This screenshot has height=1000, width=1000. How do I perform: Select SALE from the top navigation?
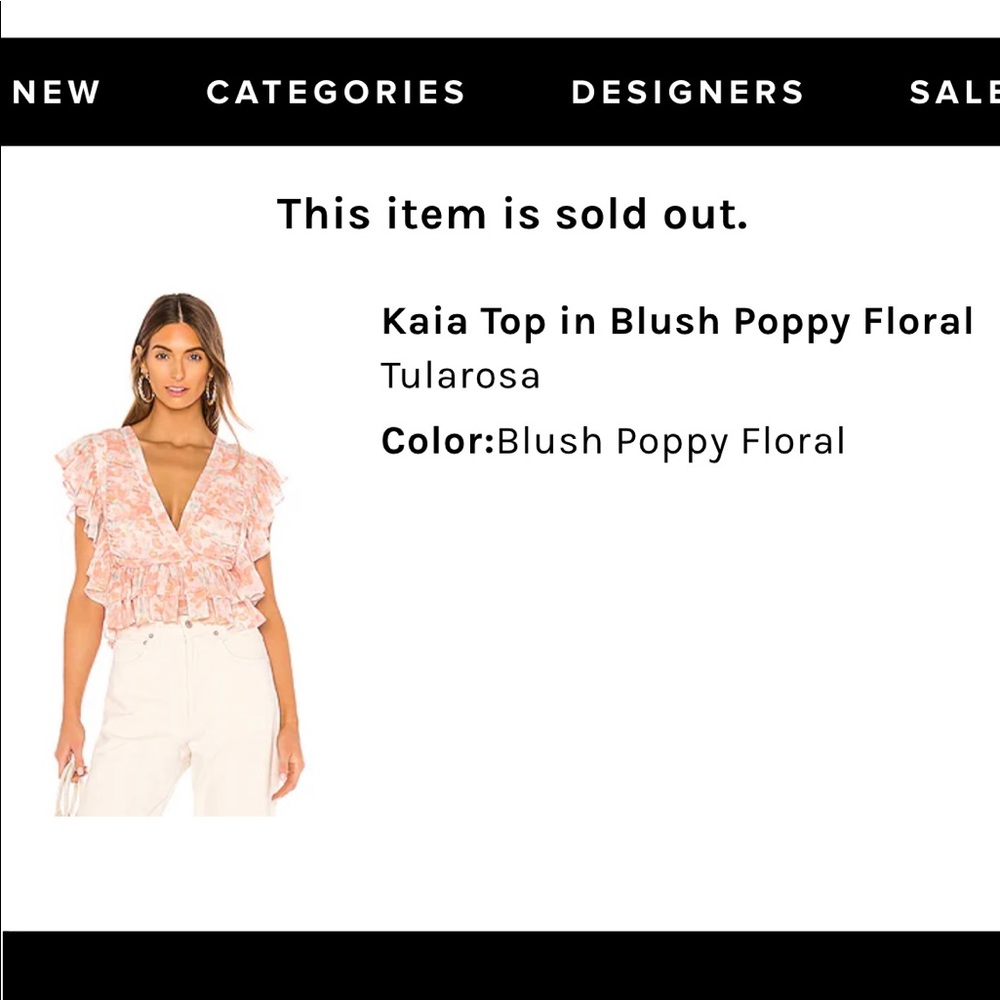pyautogui.click(x=953, y=92)
